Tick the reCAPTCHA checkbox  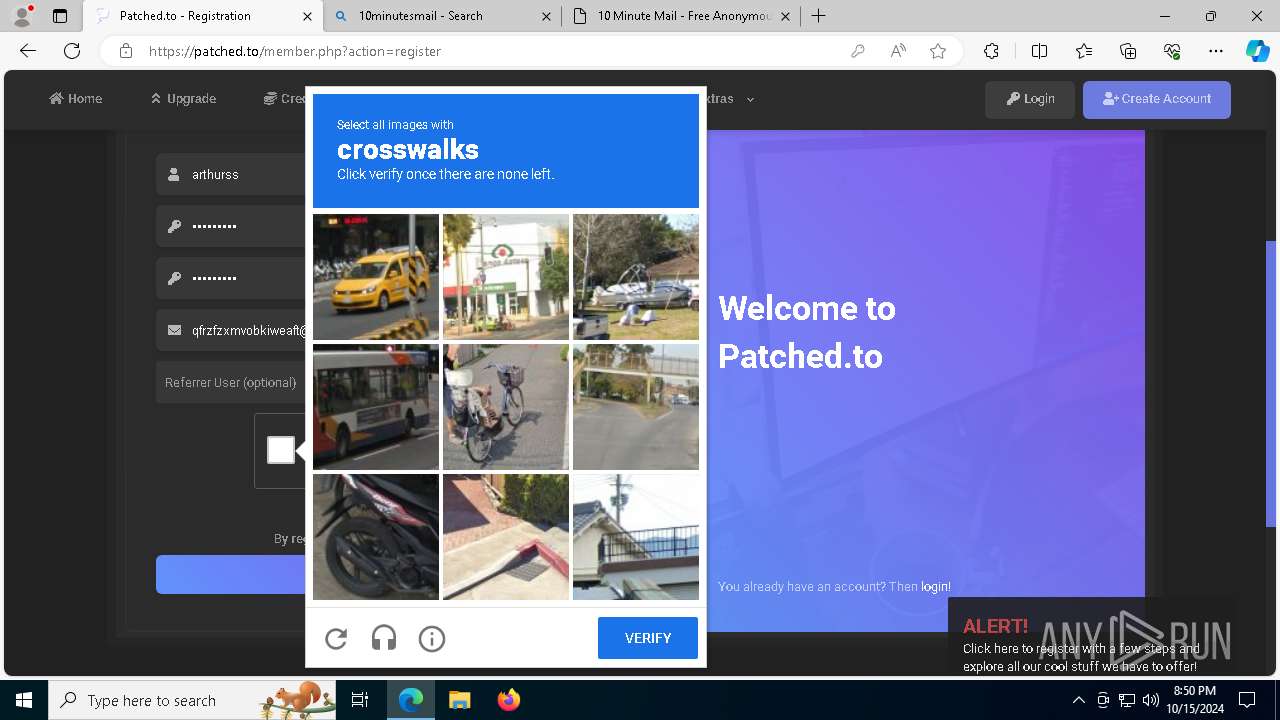point(281,450)
